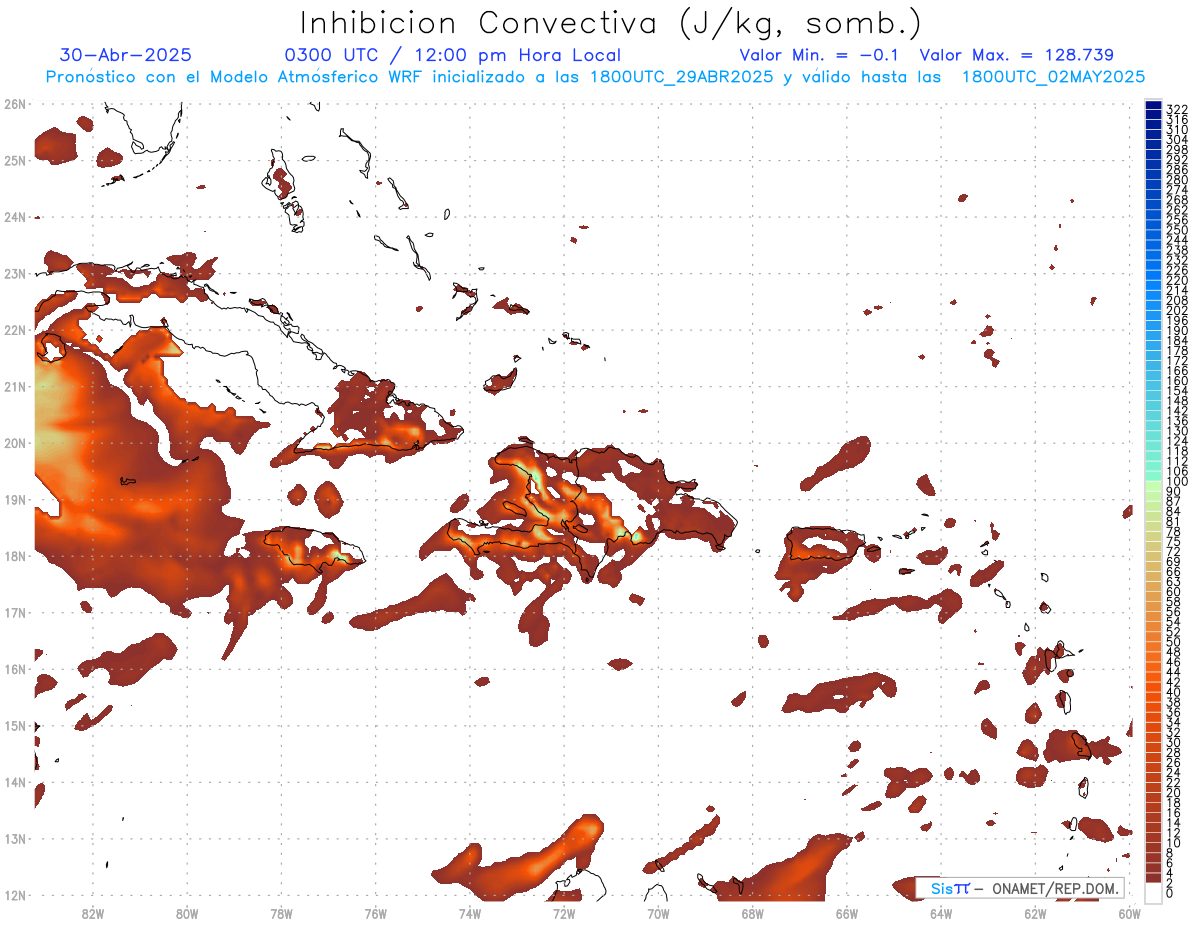Click the 72W longitude label
This screenshot has height=927, width=1200.
coord(563,913)
